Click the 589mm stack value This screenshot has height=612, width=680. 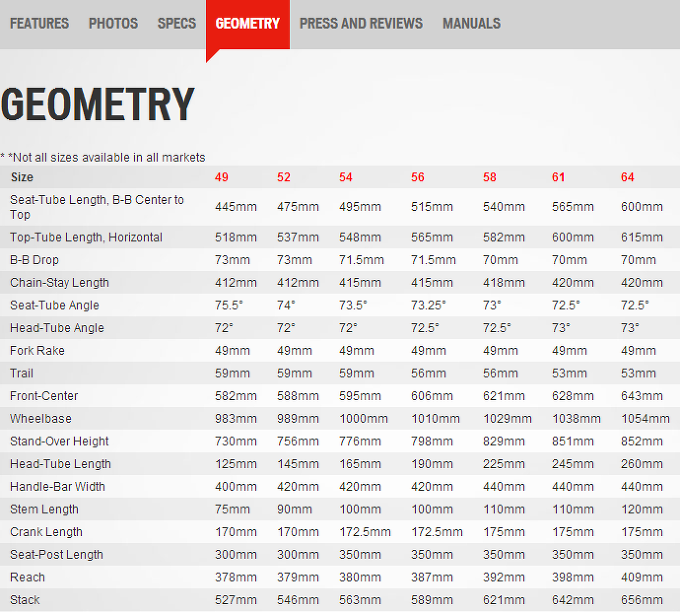(432, 600)
